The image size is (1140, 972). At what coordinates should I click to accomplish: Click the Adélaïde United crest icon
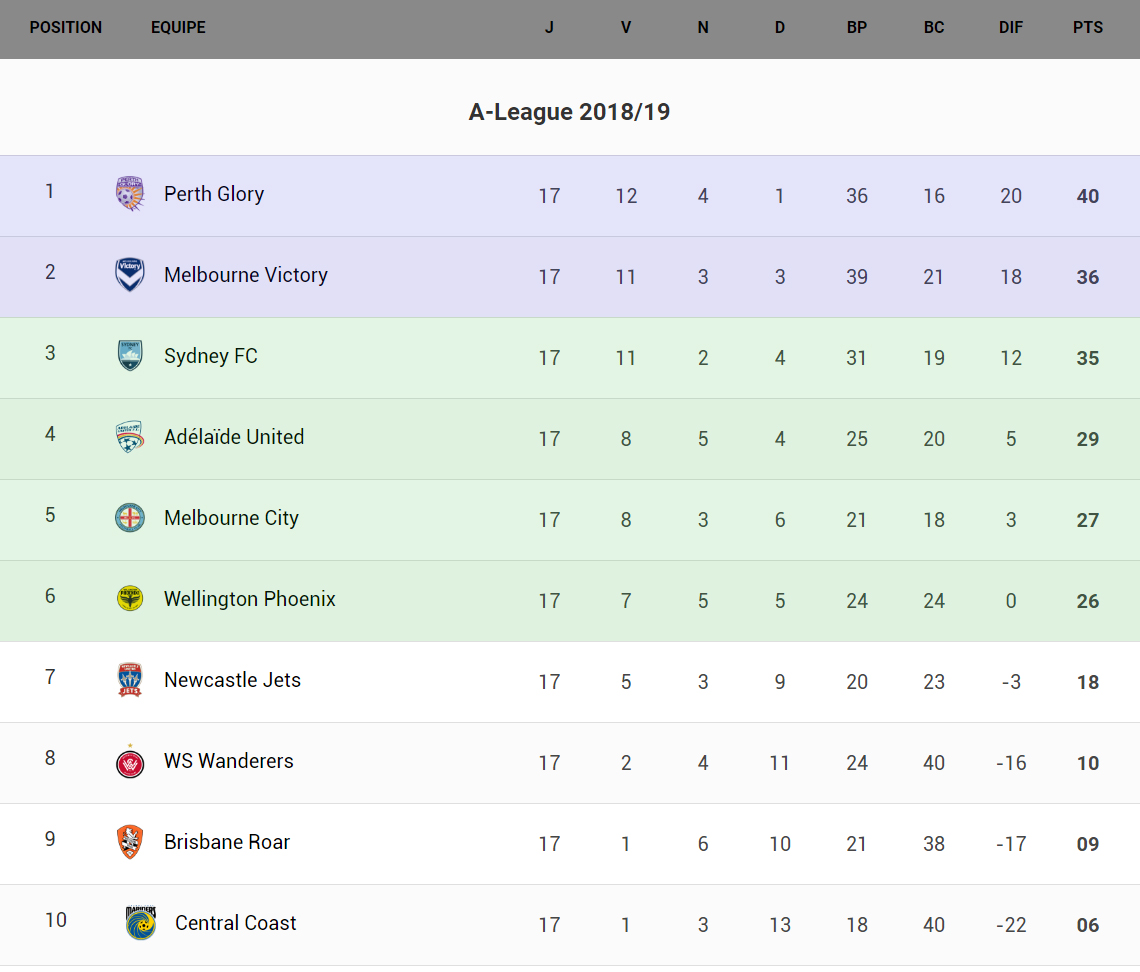point(130,437)
